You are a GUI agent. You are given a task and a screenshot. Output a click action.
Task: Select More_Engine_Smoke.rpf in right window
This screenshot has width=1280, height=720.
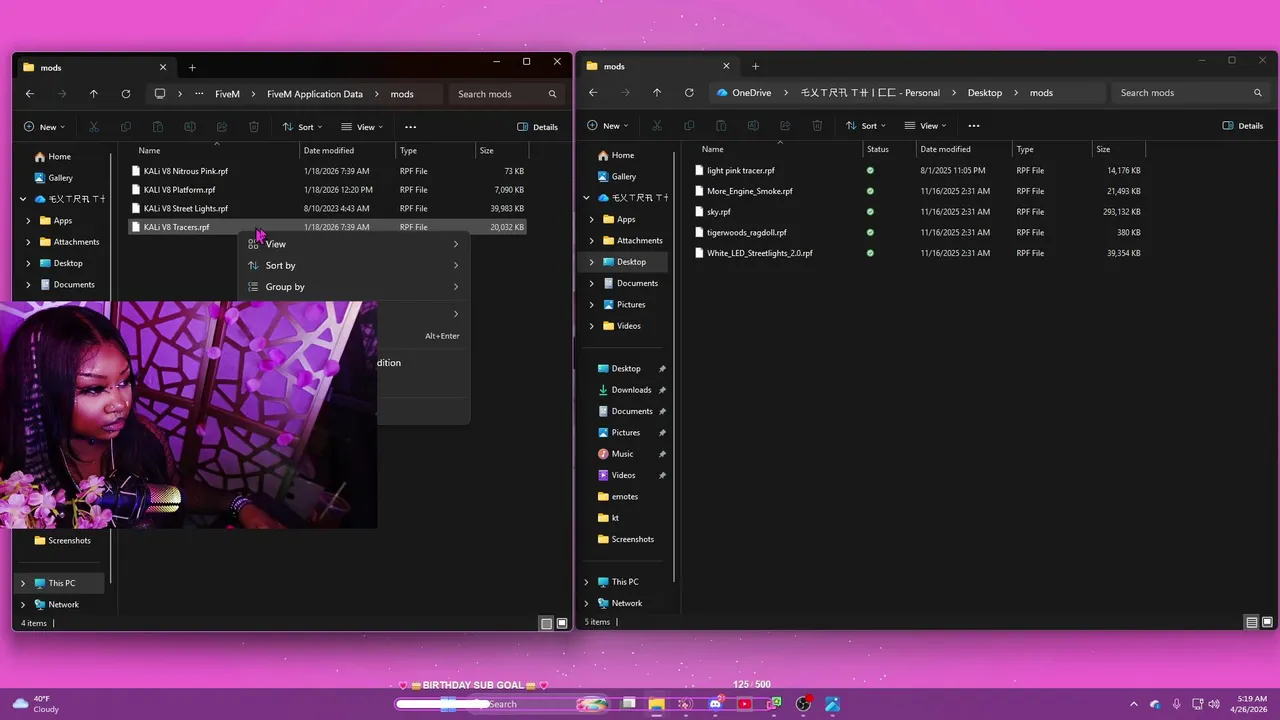coord(749,191)
